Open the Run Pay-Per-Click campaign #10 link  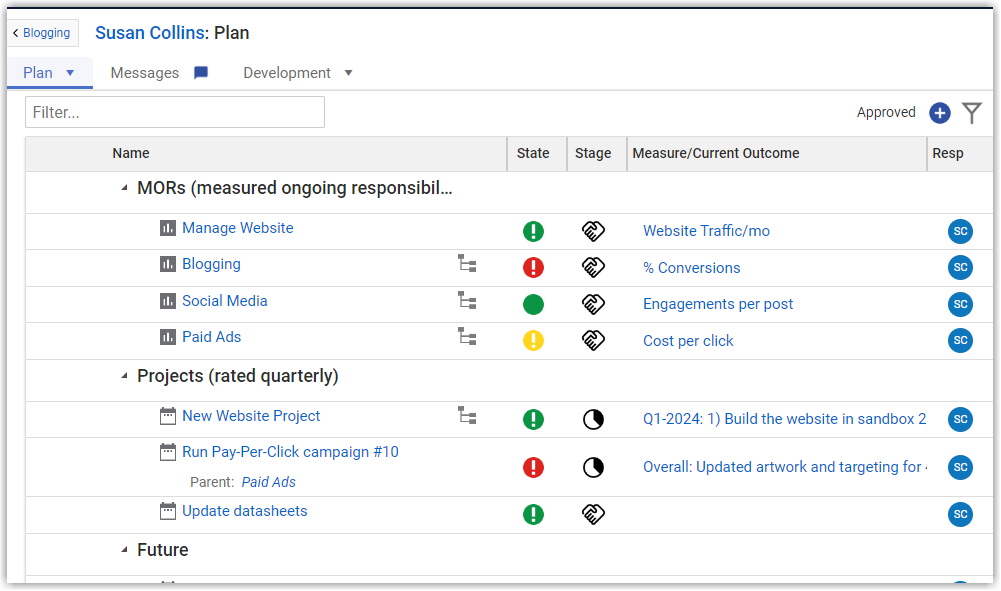tap(290, 452)
